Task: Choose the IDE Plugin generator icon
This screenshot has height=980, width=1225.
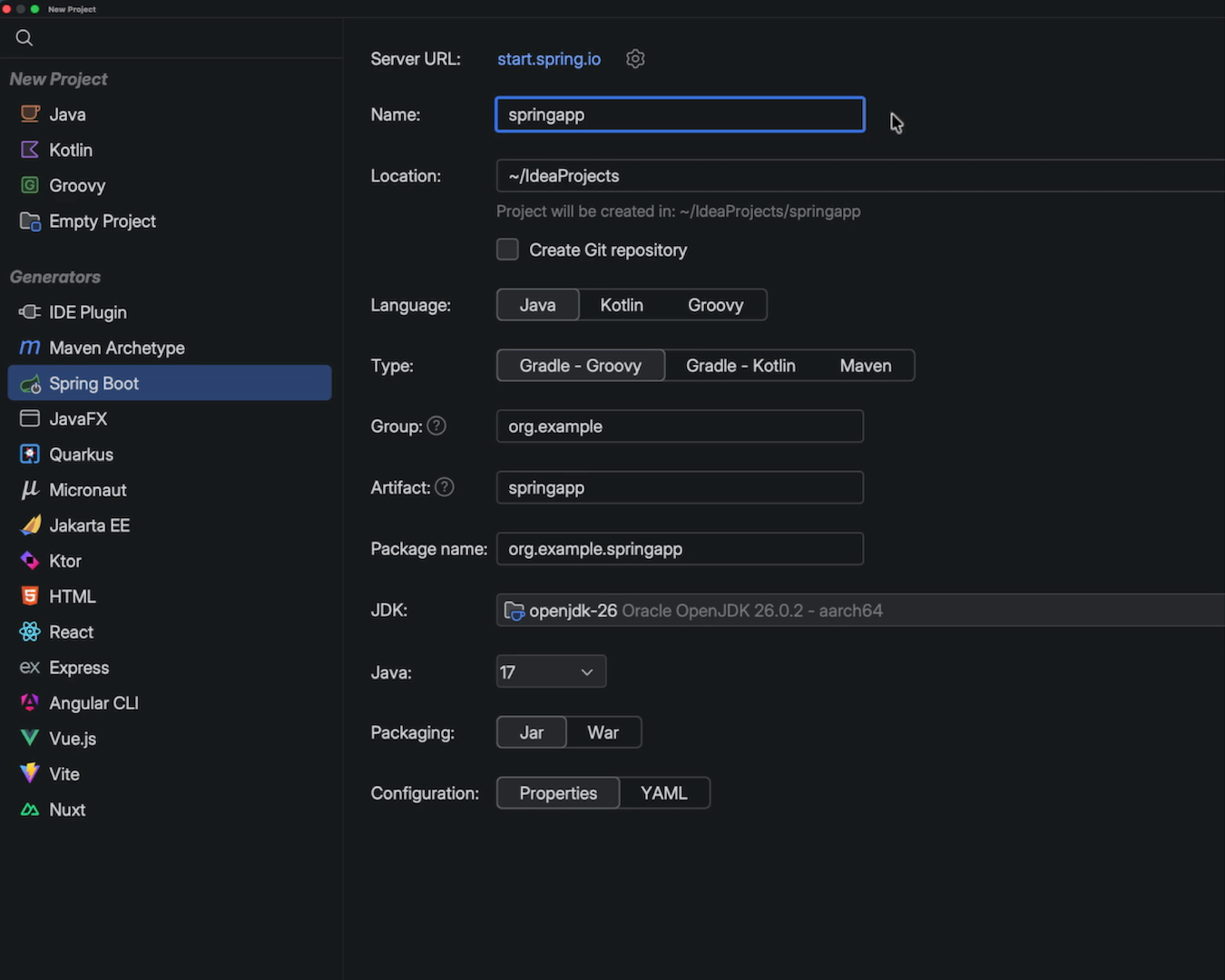Action: tap(30, 312)
